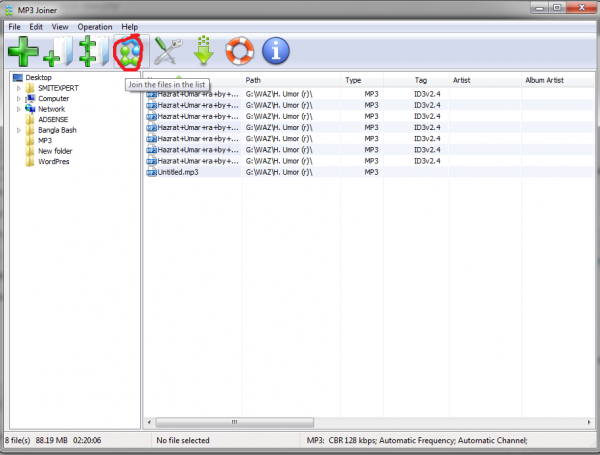This screenshot has width=600, height=455.
Task: Click the large green plus Add files icon
Action: pos(23,51)
